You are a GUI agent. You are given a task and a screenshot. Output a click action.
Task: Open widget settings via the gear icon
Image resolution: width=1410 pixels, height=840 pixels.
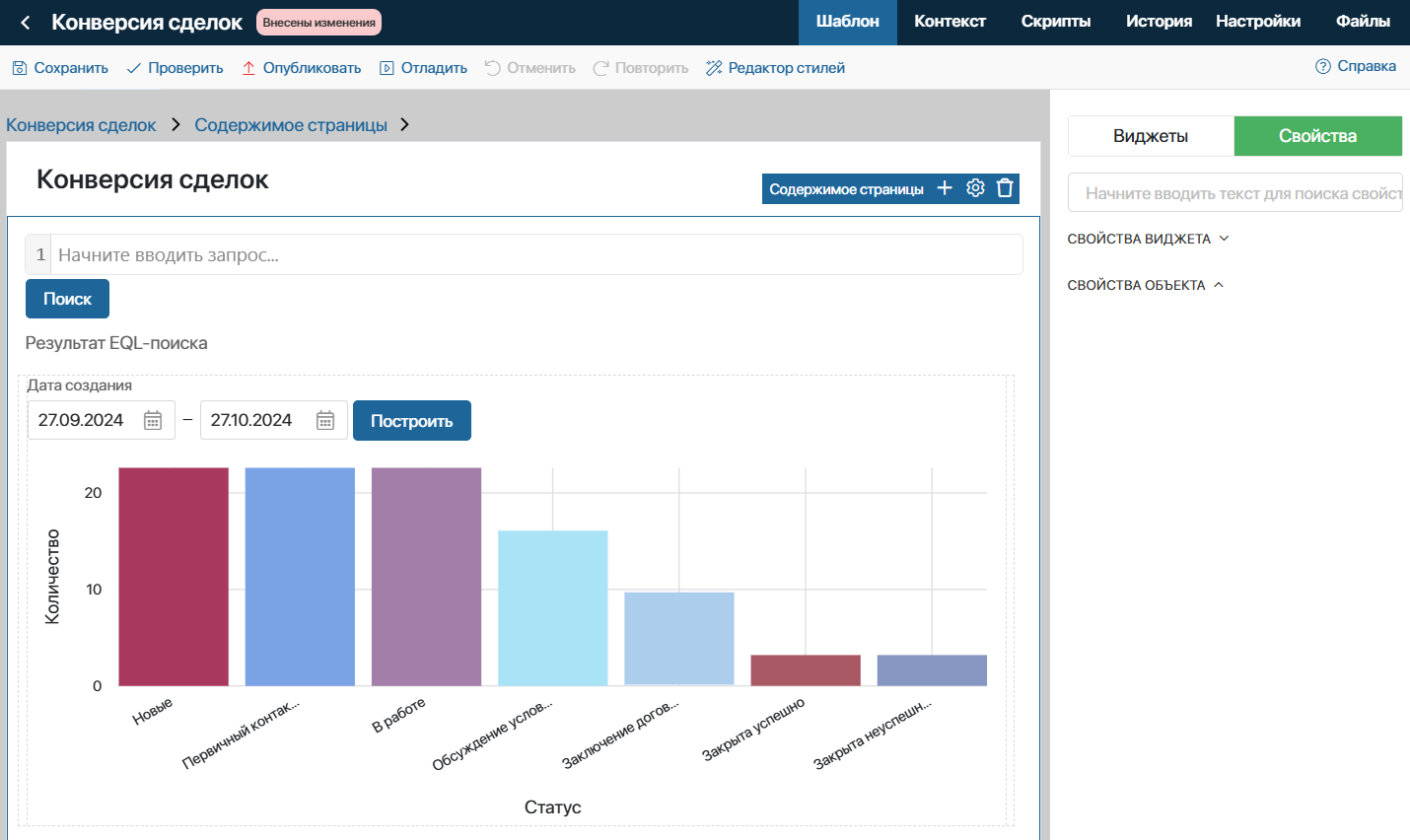coord(975,188)
